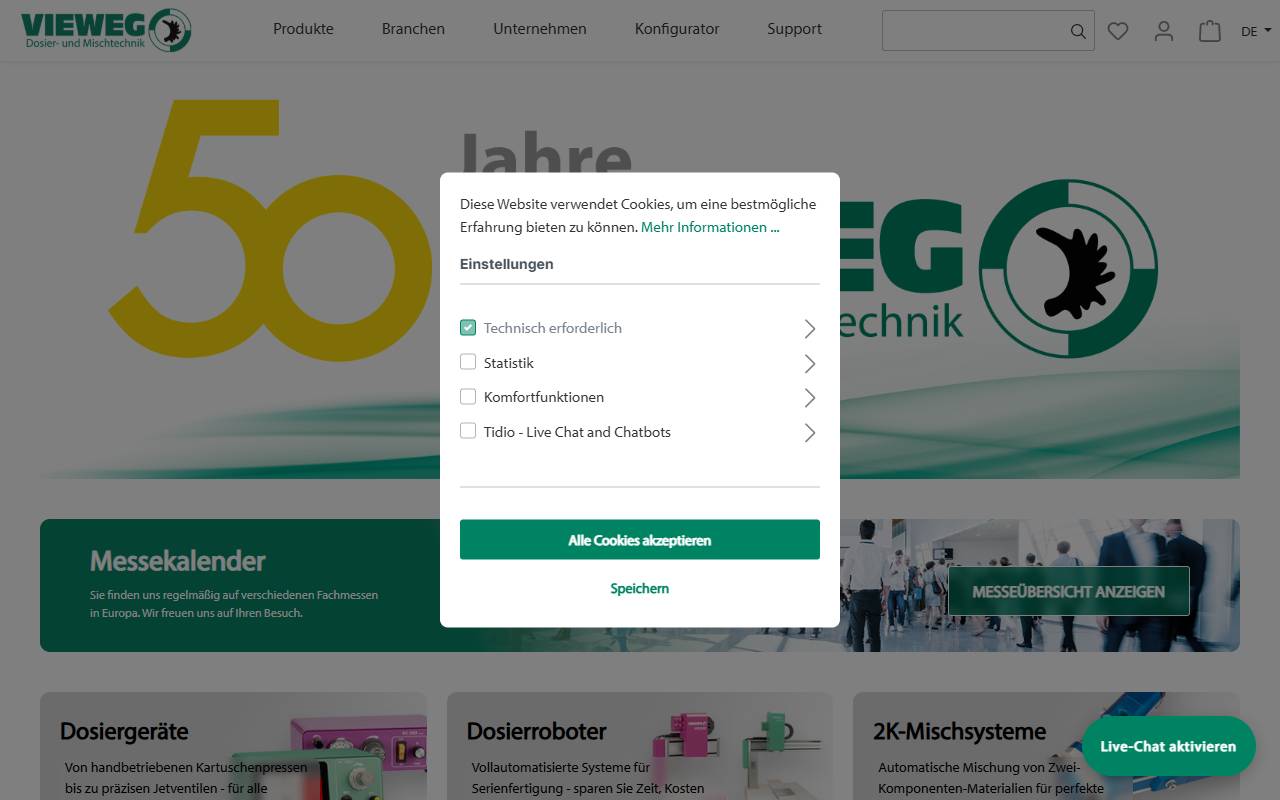
Task: Click Alle Cookies akzeptieren button
Action: click(640, 540)
